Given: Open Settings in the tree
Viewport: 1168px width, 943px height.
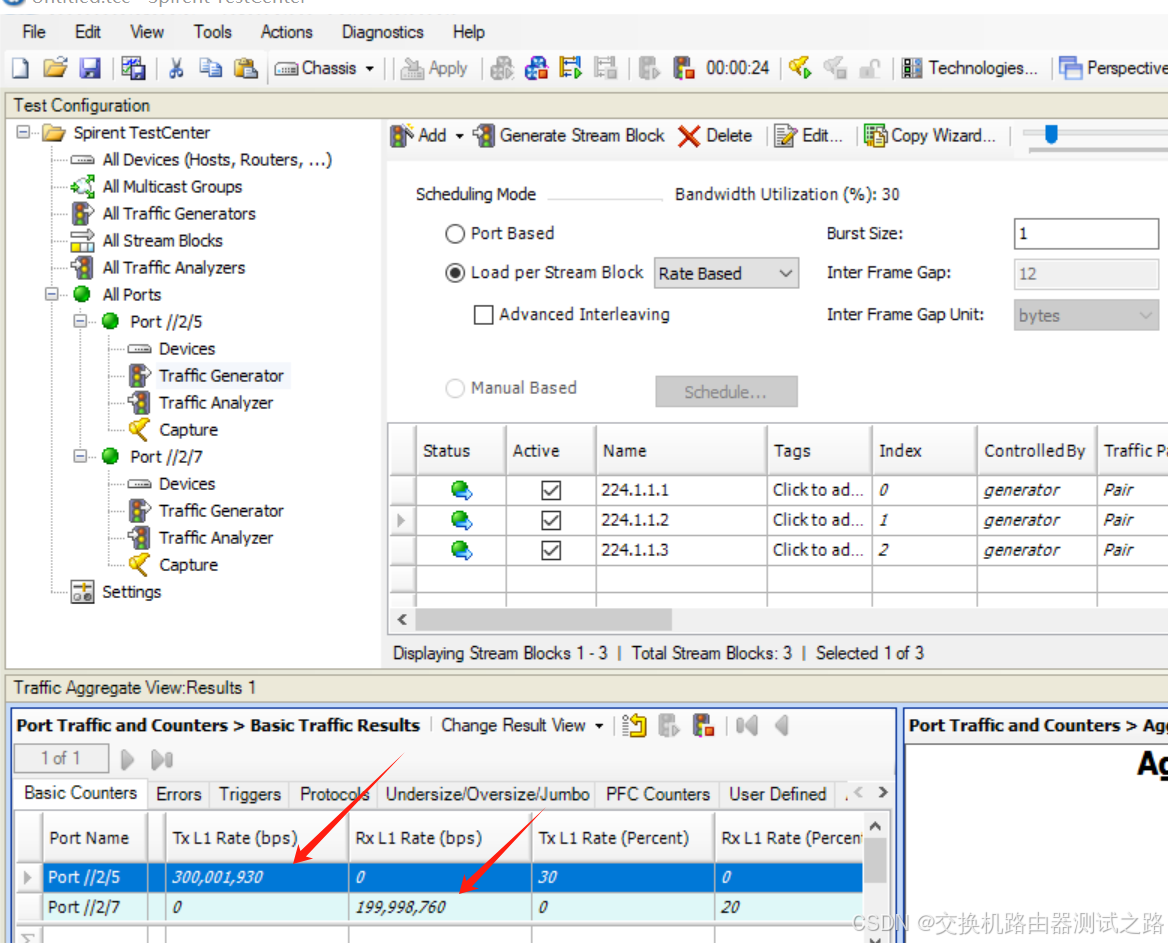Looking at the screenshot, I should coord(131,591).
